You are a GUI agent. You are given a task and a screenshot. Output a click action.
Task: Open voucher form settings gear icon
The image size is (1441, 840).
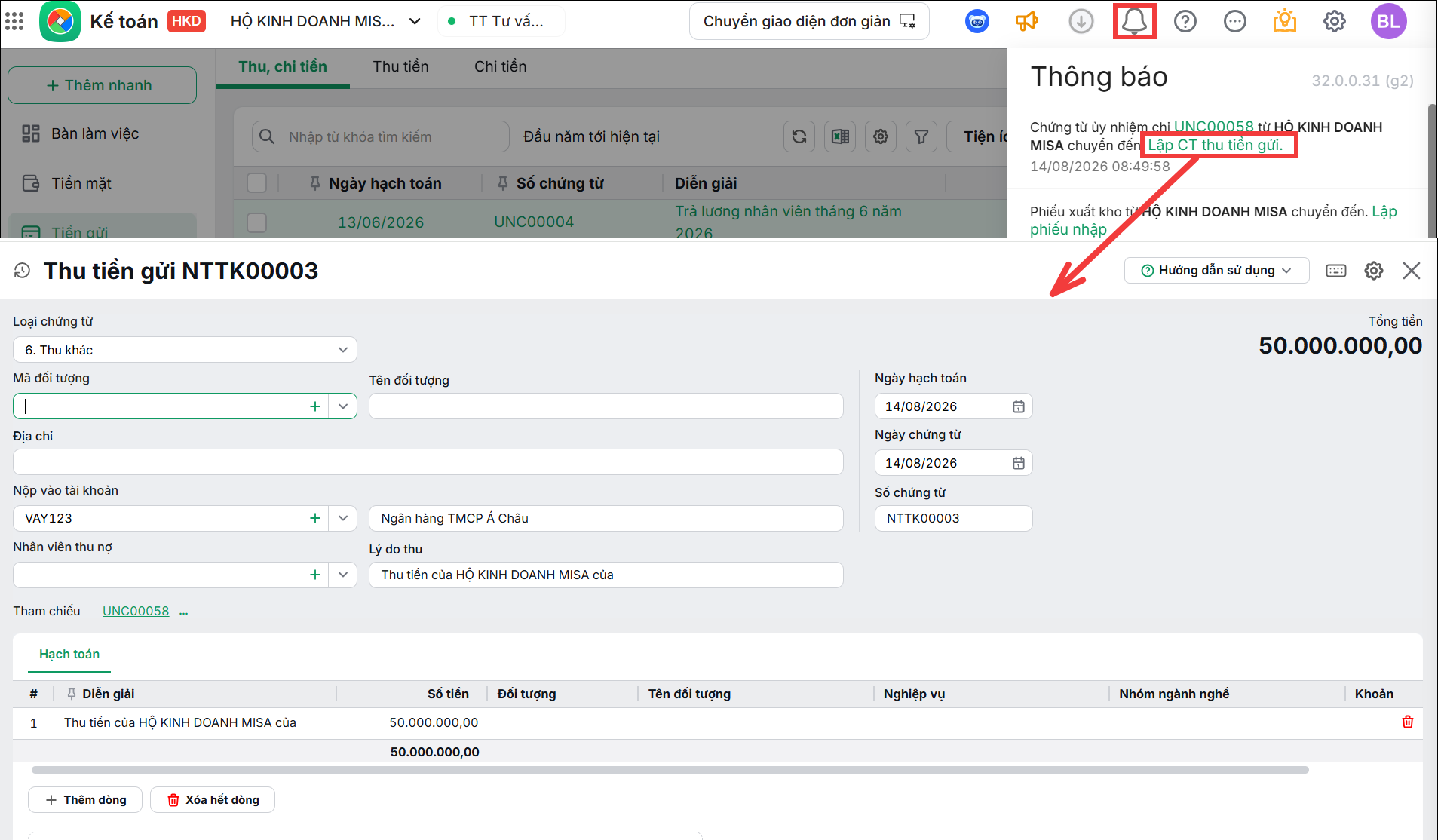tap(1374, 271)
